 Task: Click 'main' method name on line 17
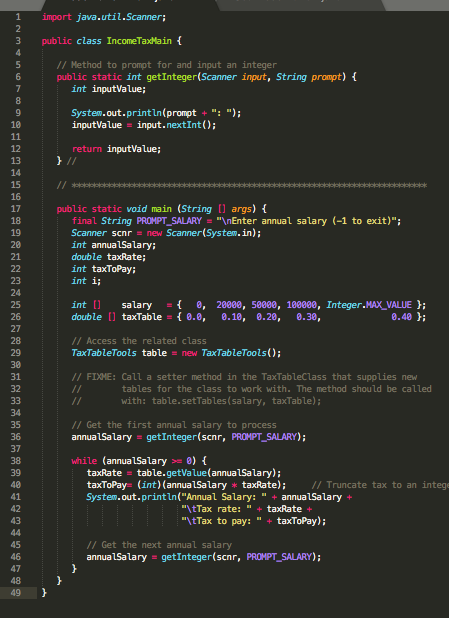pos(162,209)
